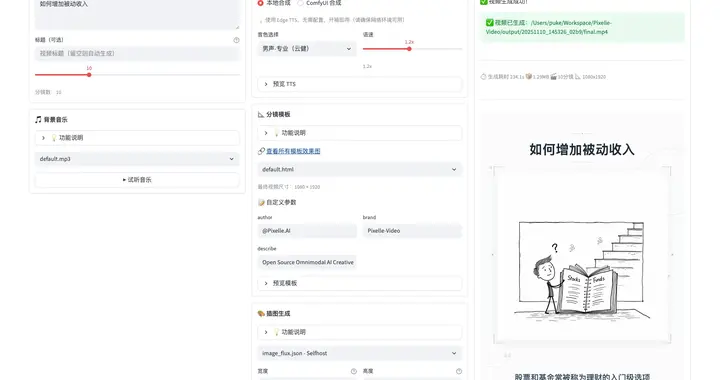Click the notepad icon beside 自定义参数
Image resolution: width=720 pixels, height=380 pixels.
click(x=261, y=202)
